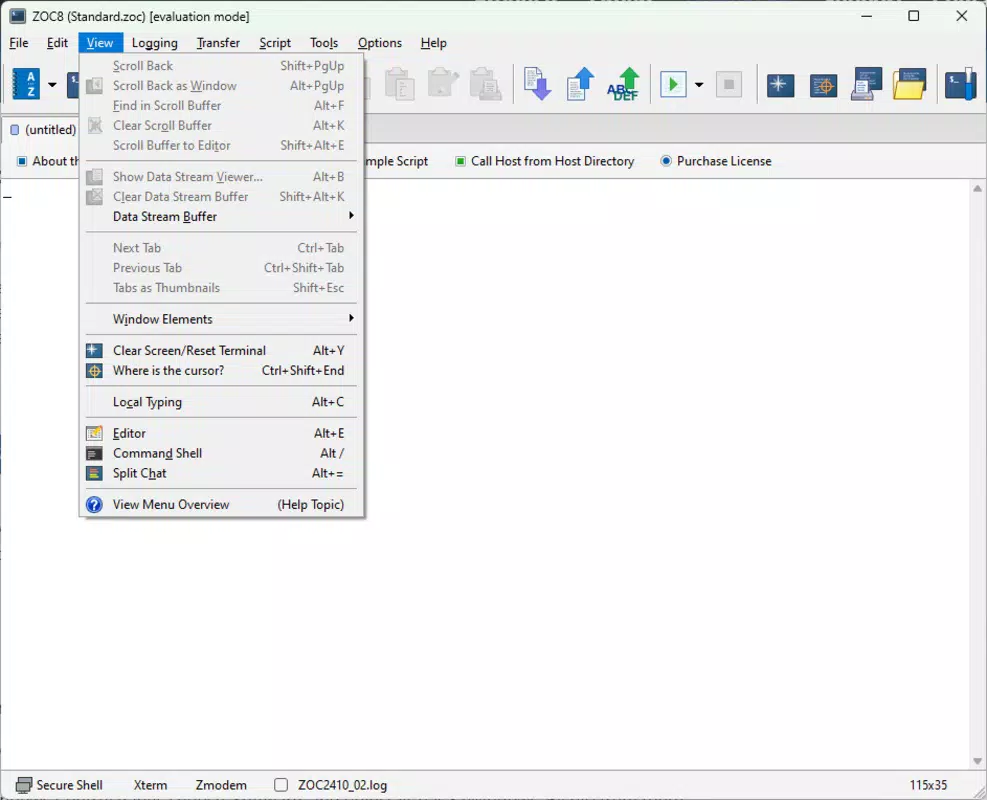The image size is (987, 800).
Task: Click ZOC2410_02.log in status bar
Action: click(x=342, y=785)
